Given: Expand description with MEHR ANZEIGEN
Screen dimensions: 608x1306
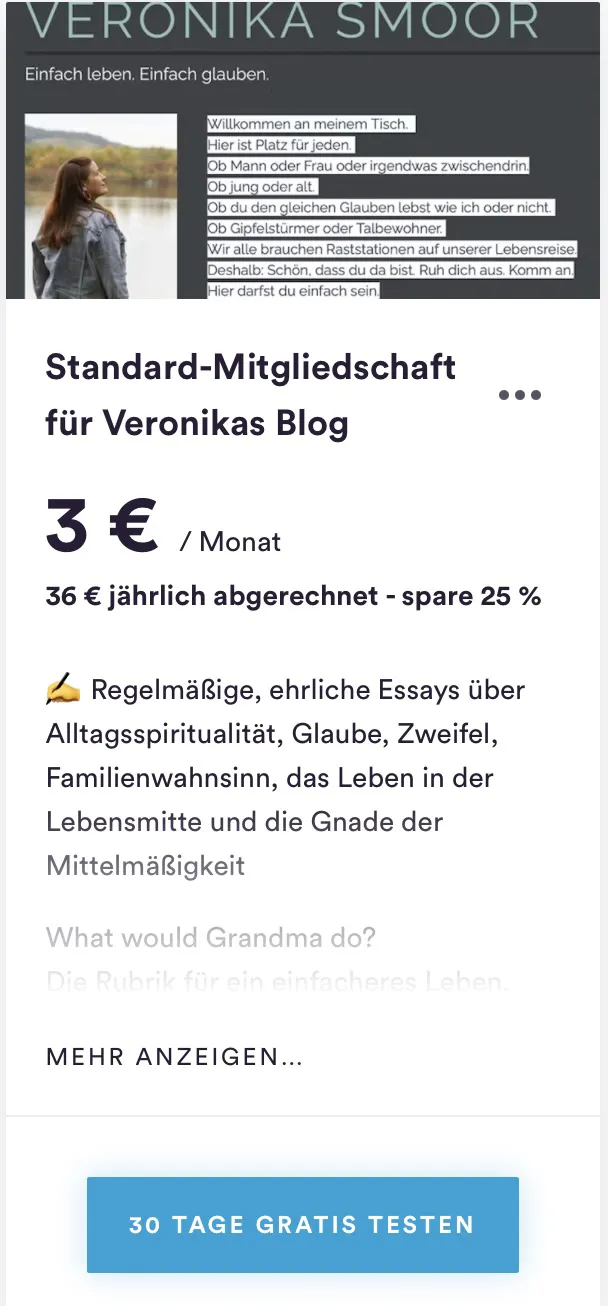Looking at the screenshot, I should (x=174, y=1057).
